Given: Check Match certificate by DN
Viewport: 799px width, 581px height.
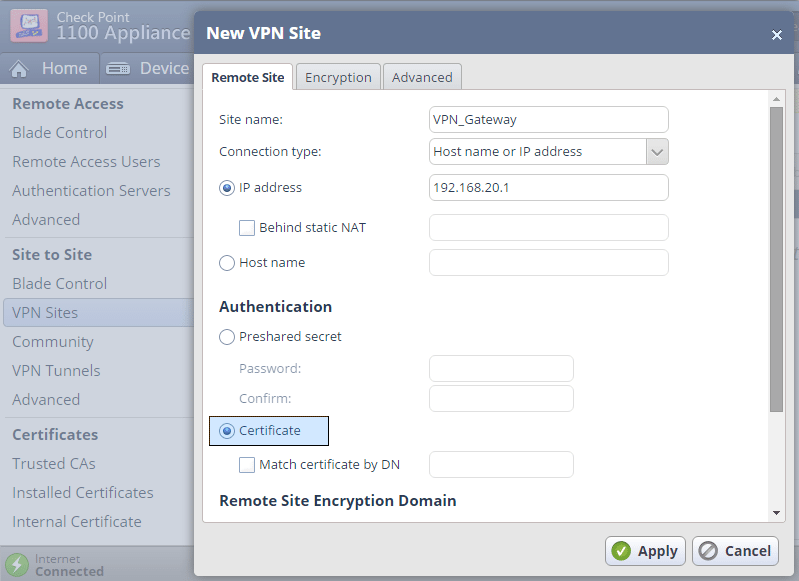Looking at the screenshot, I should tap(247, 465).
